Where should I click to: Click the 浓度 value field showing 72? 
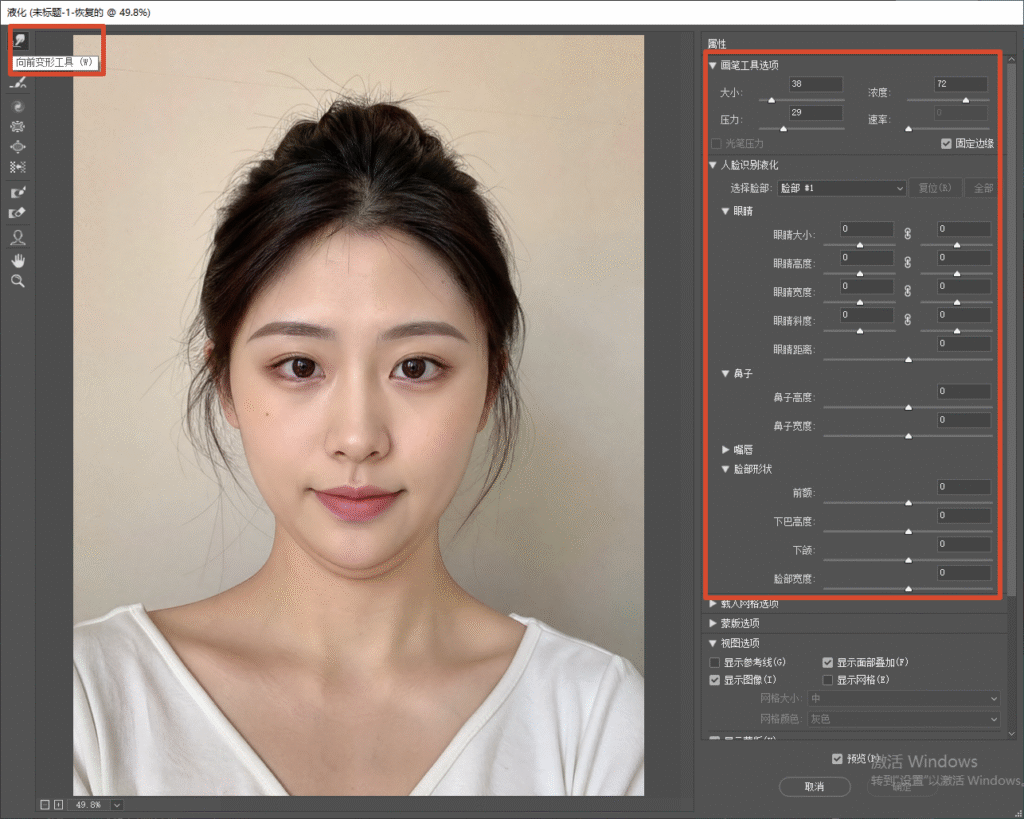961,84
